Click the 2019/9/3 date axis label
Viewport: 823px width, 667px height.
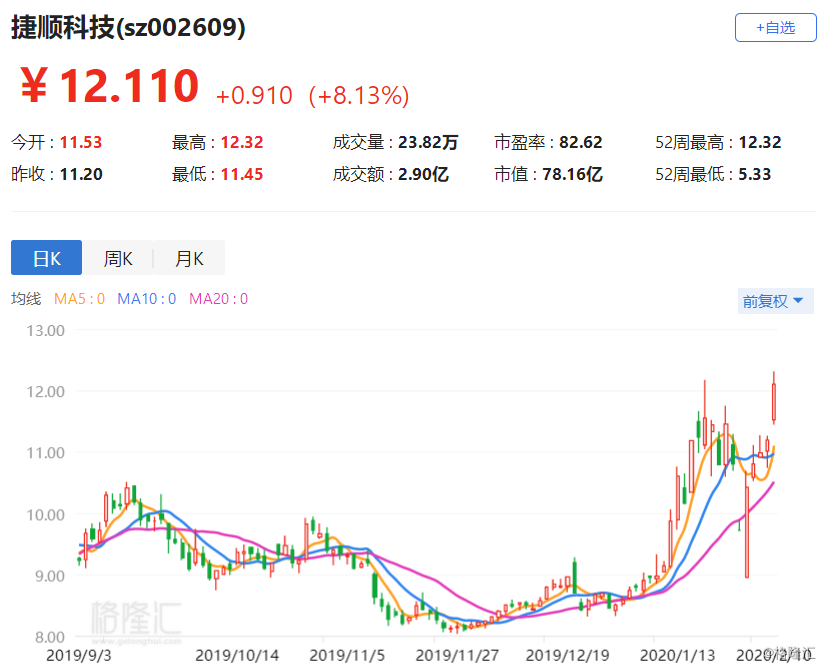click(79, 655)
